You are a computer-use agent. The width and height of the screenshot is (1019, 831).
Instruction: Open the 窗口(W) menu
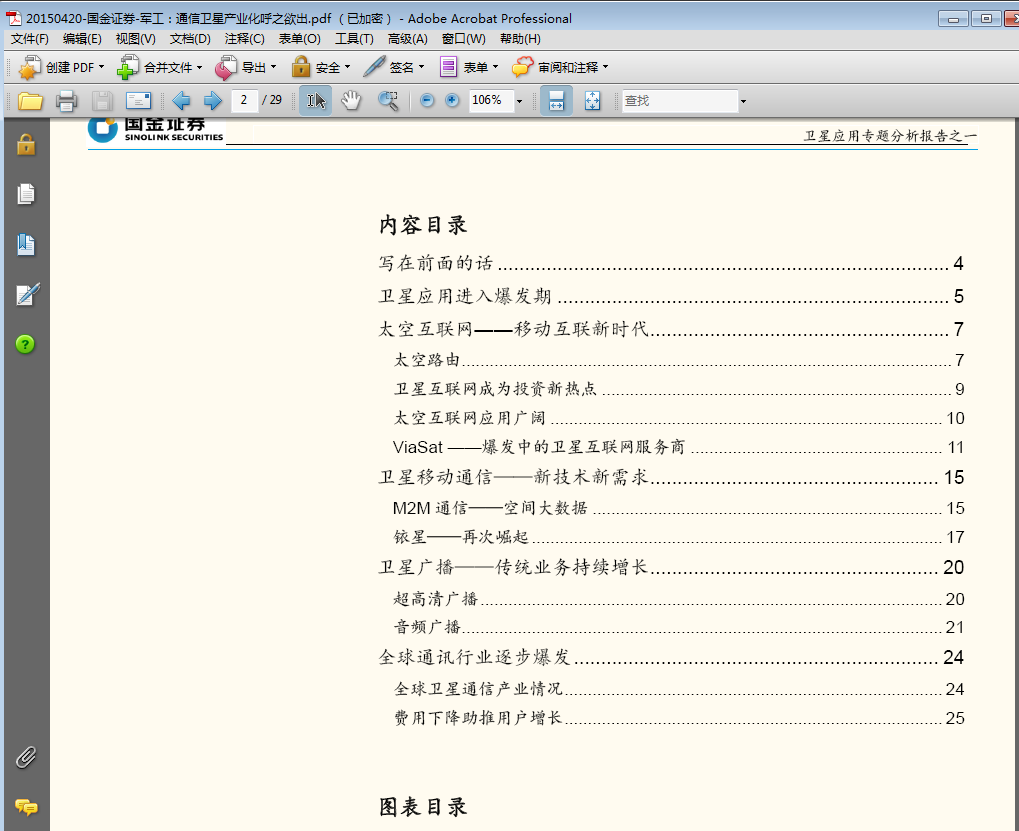pyautogui.click(x=463, y=39)
